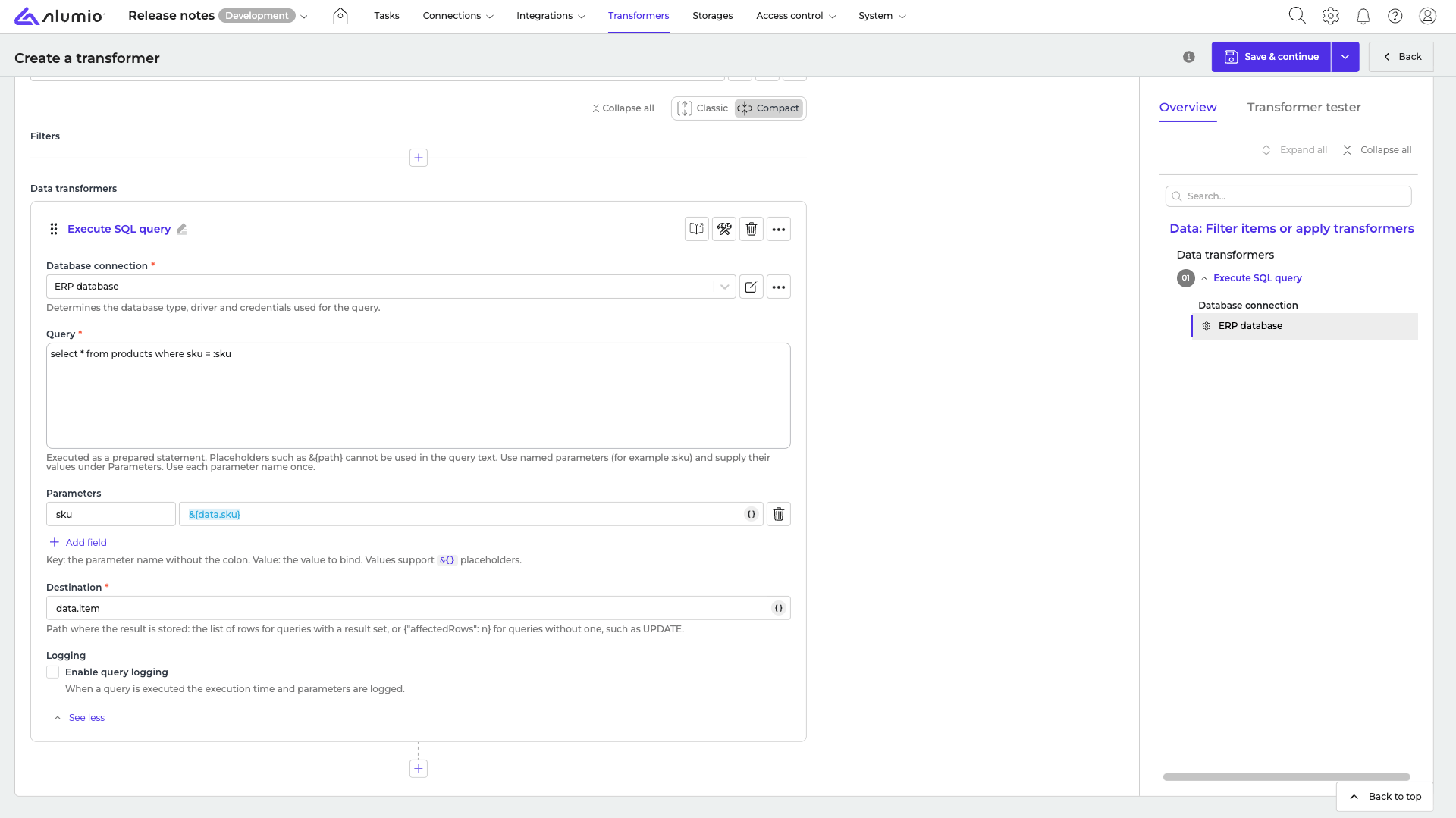Focus the overview Search box

tap(1288, 196)
